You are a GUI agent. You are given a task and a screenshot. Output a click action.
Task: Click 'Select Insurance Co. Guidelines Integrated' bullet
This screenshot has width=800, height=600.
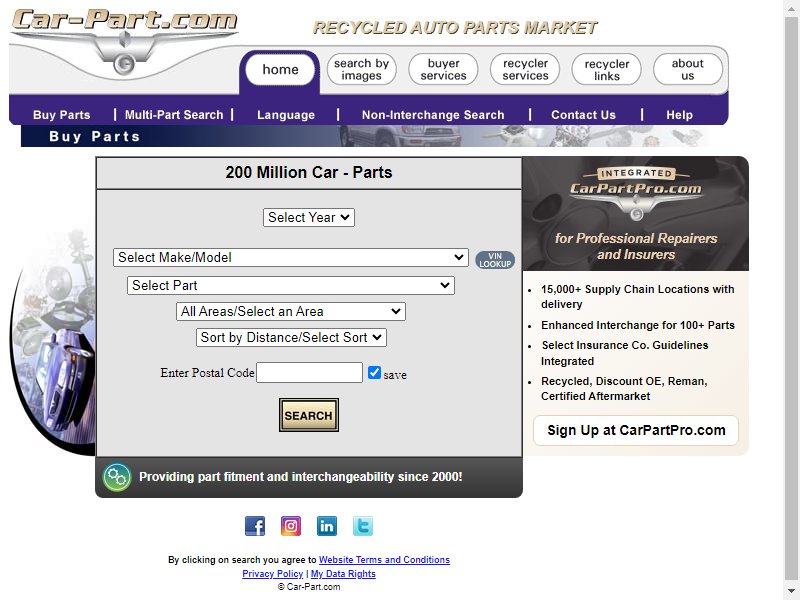(624, 353)
